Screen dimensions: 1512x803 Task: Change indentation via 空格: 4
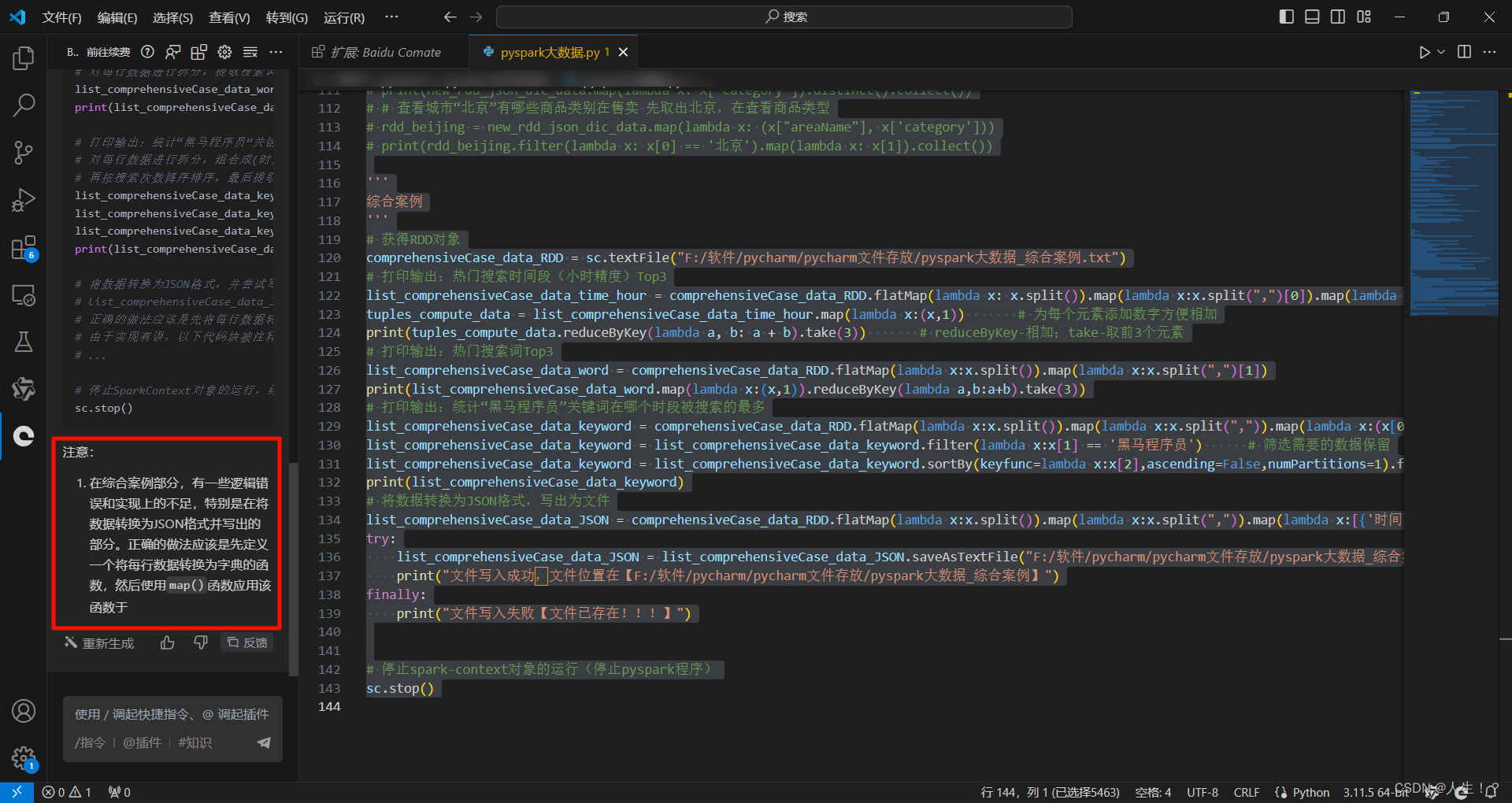click(x=1153, y=792)
